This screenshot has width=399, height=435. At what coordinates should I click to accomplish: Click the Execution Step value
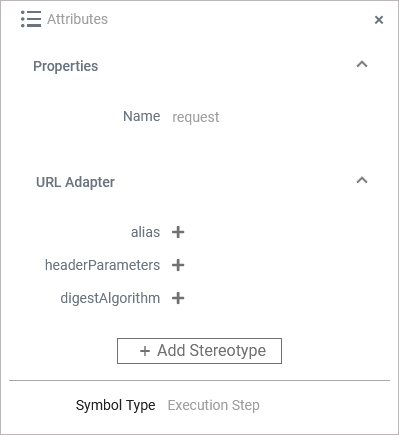[x=214, y=405]
